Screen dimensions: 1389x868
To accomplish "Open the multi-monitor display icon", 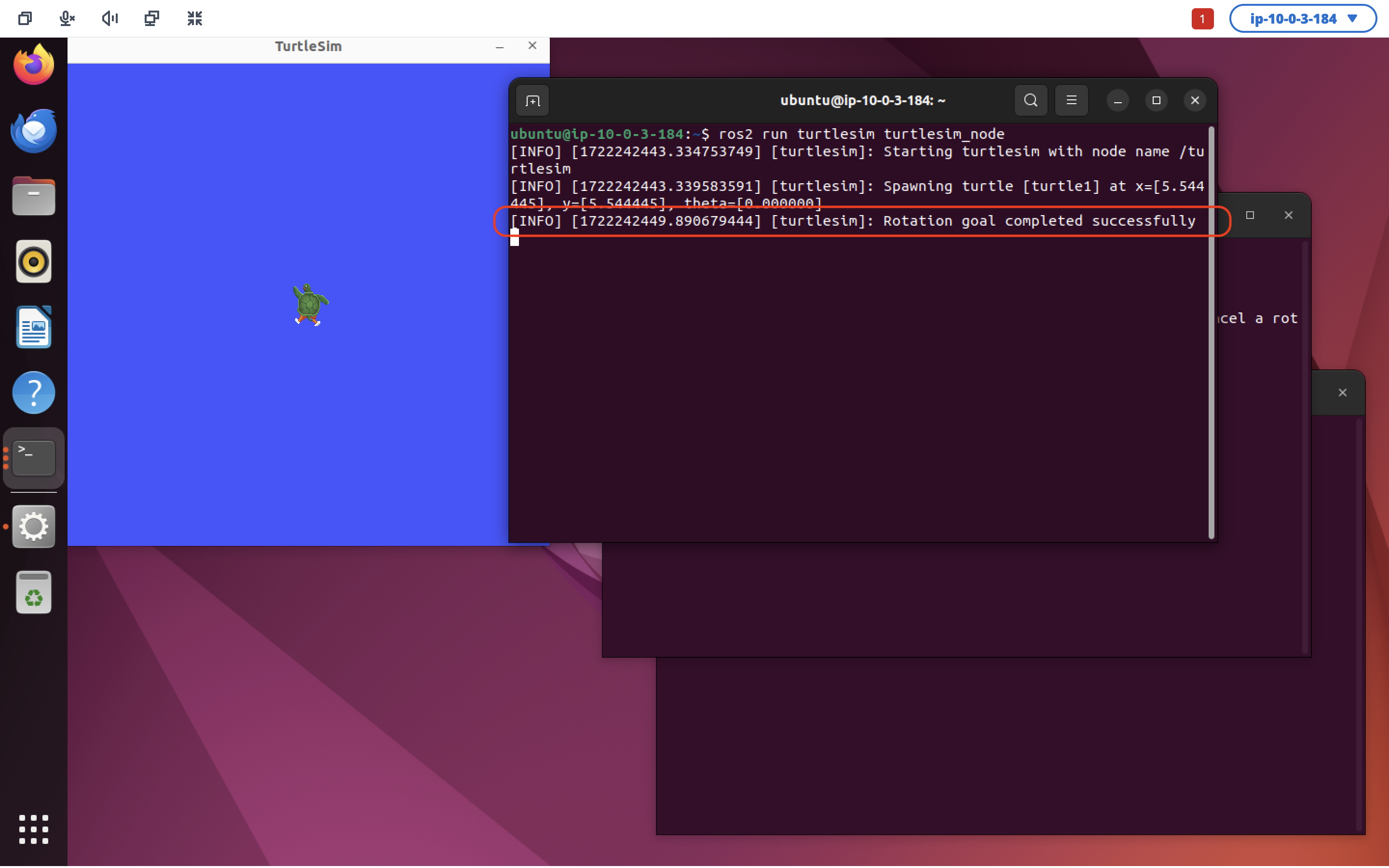I will click(151, 18).
